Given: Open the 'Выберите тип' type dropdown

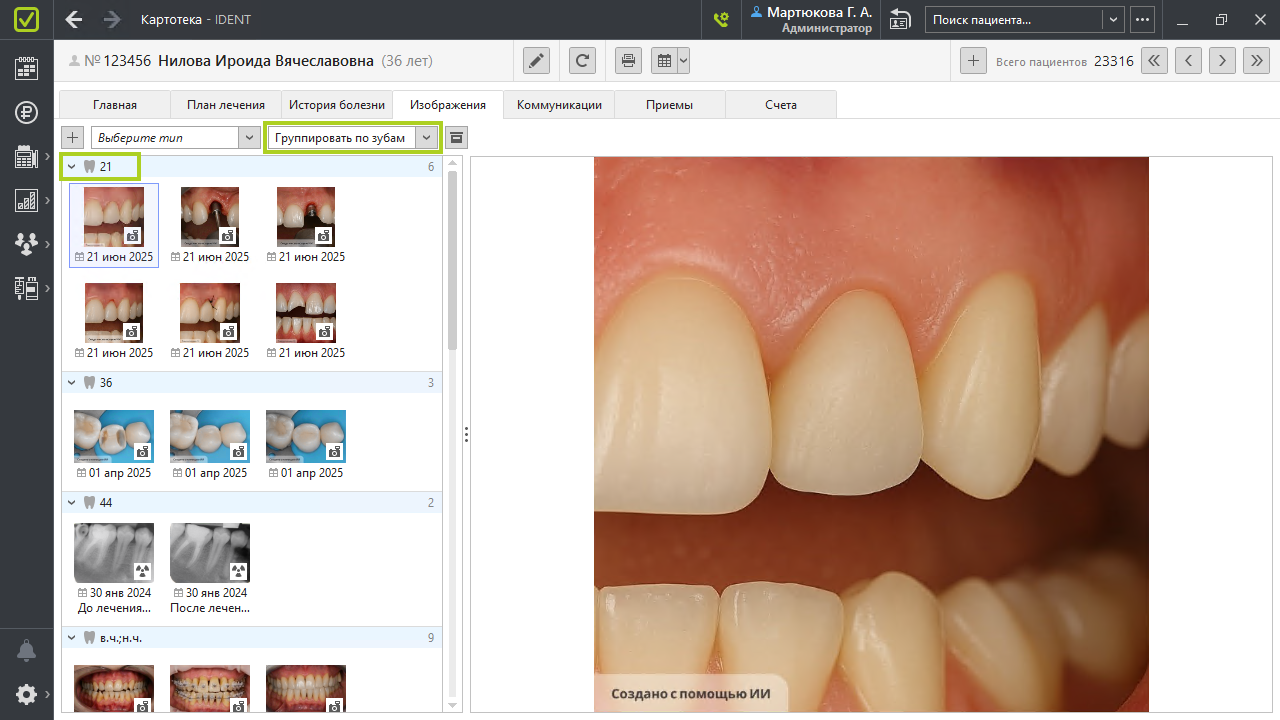Looking at the screenshot, I should 250,137.
